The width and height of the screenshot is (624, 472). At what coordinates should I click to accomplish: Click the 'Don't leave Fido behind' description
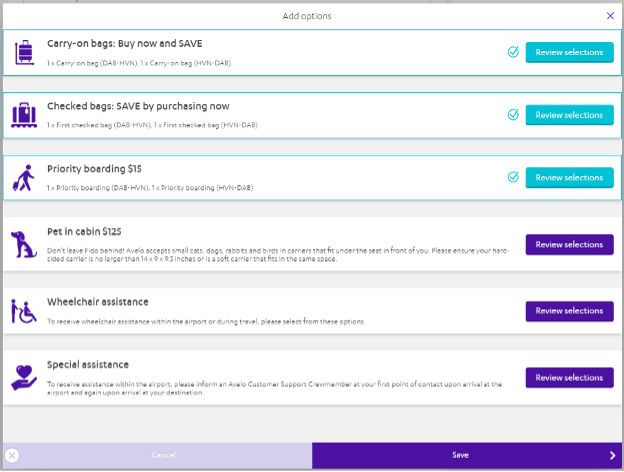pos(278,255)
